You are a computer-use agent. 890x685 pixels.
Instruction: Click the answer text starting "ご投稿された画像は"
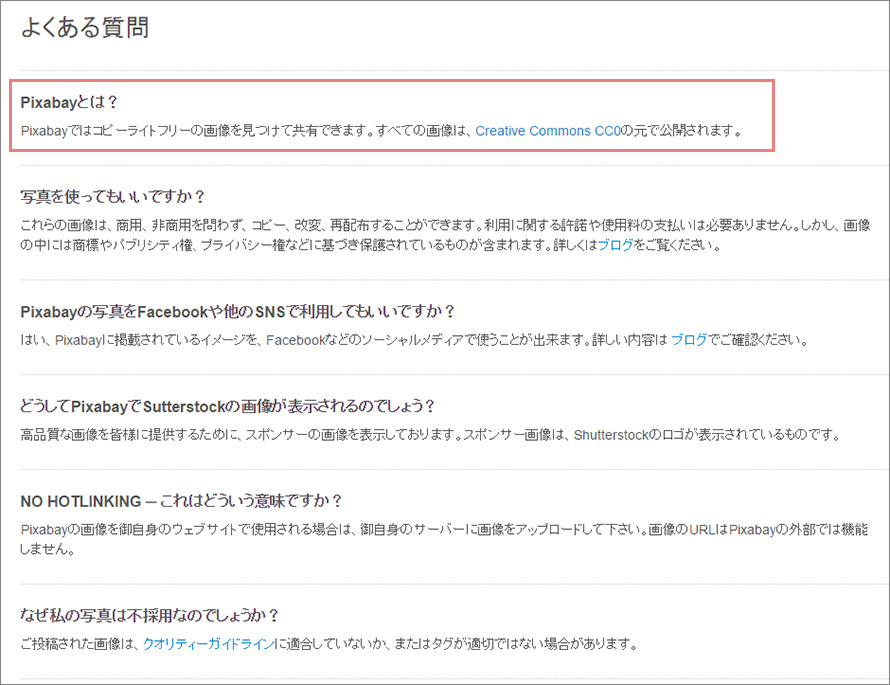point(329,644)
